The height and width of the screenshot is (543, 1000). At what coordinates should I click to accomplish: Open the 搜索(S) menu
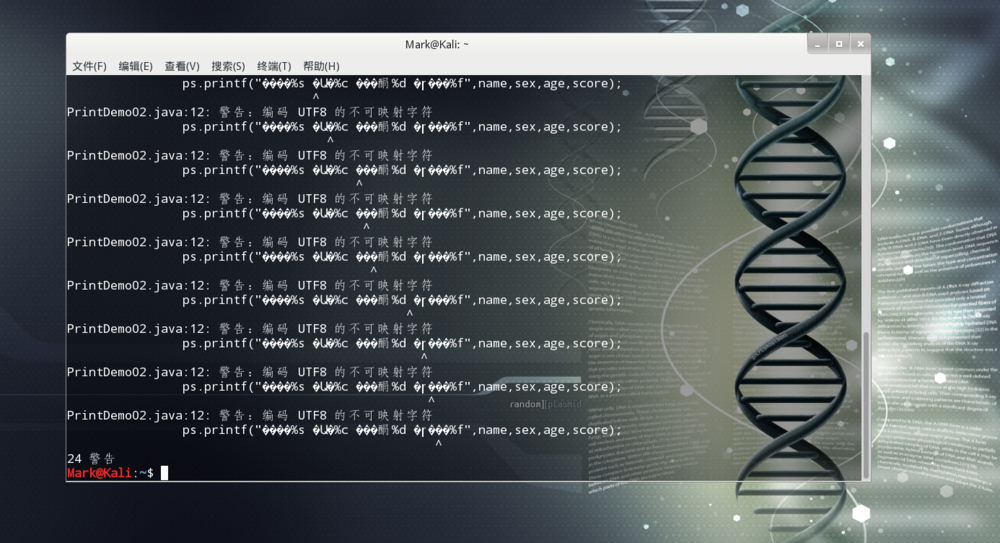click(228, 66)
